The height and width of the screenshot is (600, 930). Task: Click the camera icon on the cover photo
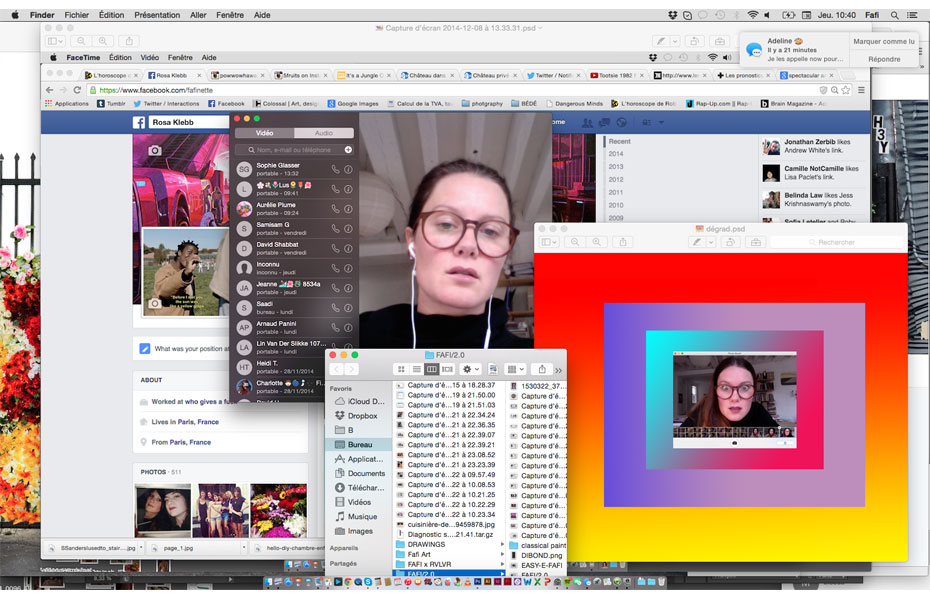pyautogui.click(x=155, y=151)
